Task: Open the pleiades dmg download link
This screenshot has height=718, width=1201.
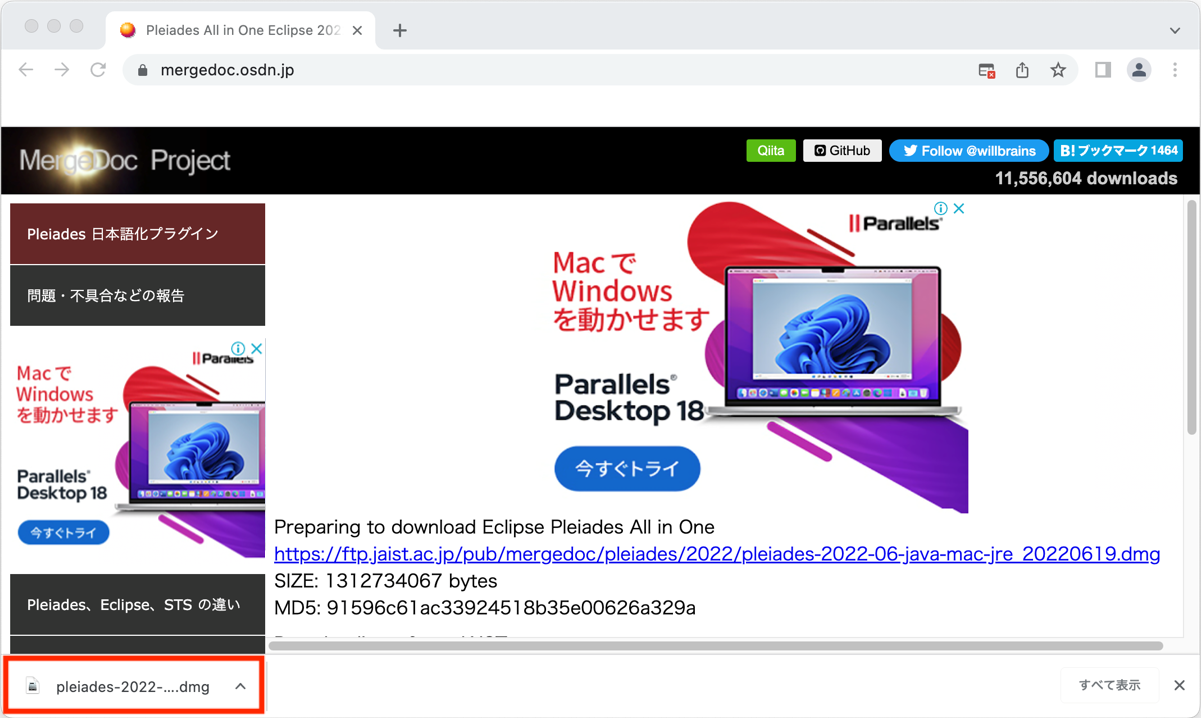Action: point(716,554)
